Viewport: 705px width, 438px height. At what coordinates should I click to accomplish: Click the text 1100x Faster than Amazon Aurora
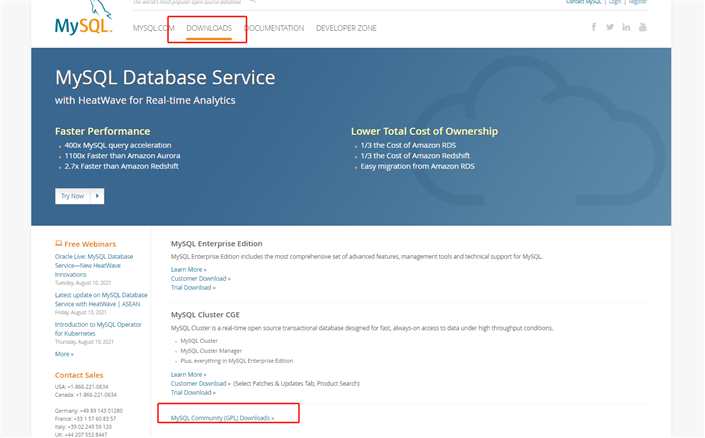122,156
